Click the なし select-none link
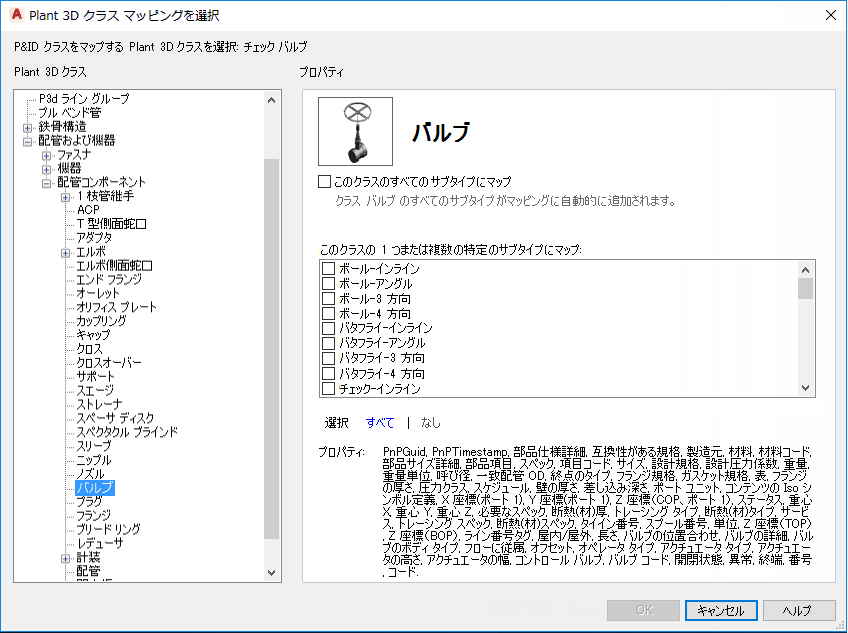The image size is (848, 633). pyautogui.click(x=430, y=423)
